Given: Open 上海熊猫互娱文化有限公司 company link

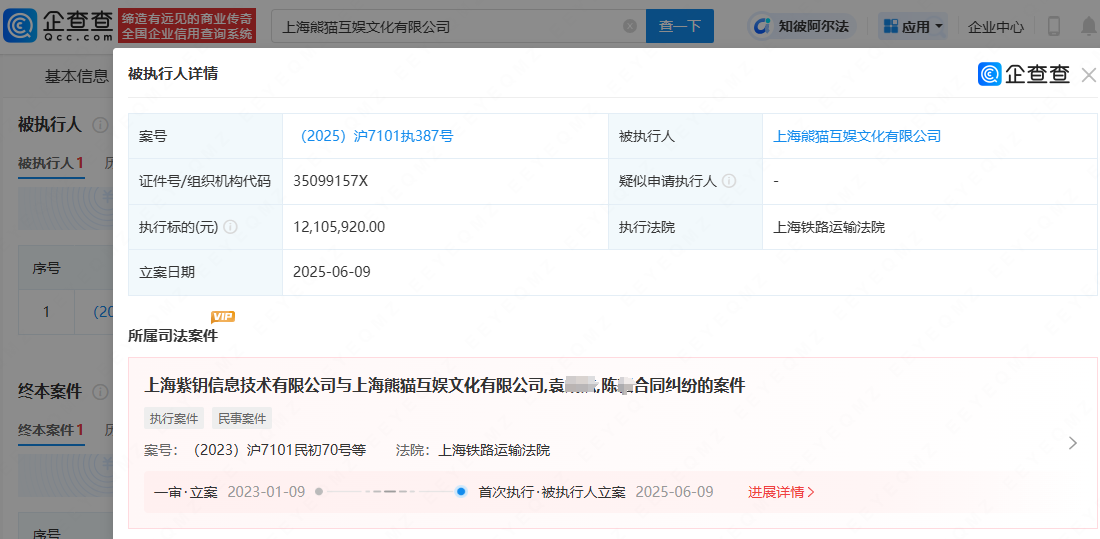Looking at the screenshot, I should tap(856, 136).
